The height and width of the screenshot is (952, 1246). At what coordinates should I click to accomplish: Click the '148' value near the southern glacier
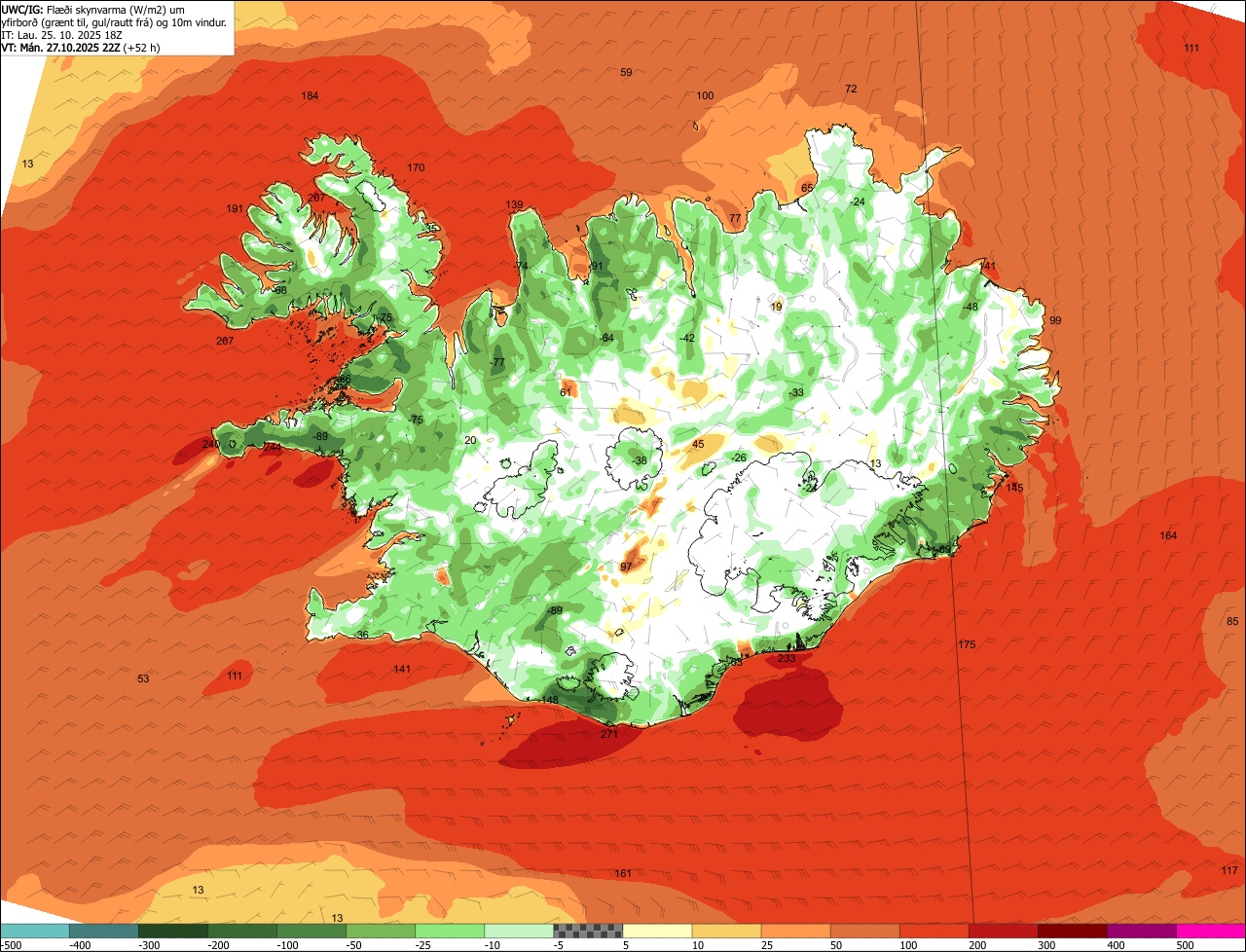click(550, 700)
